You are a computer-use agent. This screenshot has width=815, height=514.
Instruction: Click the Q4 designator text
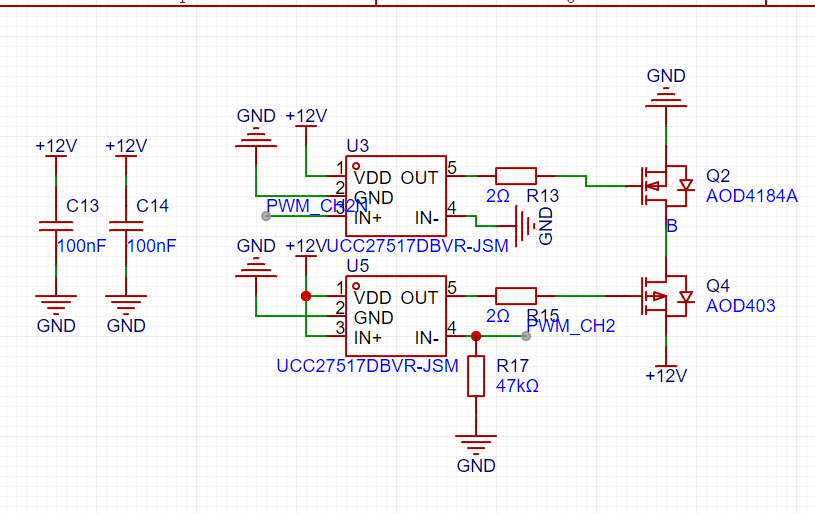tap(718, 286)
